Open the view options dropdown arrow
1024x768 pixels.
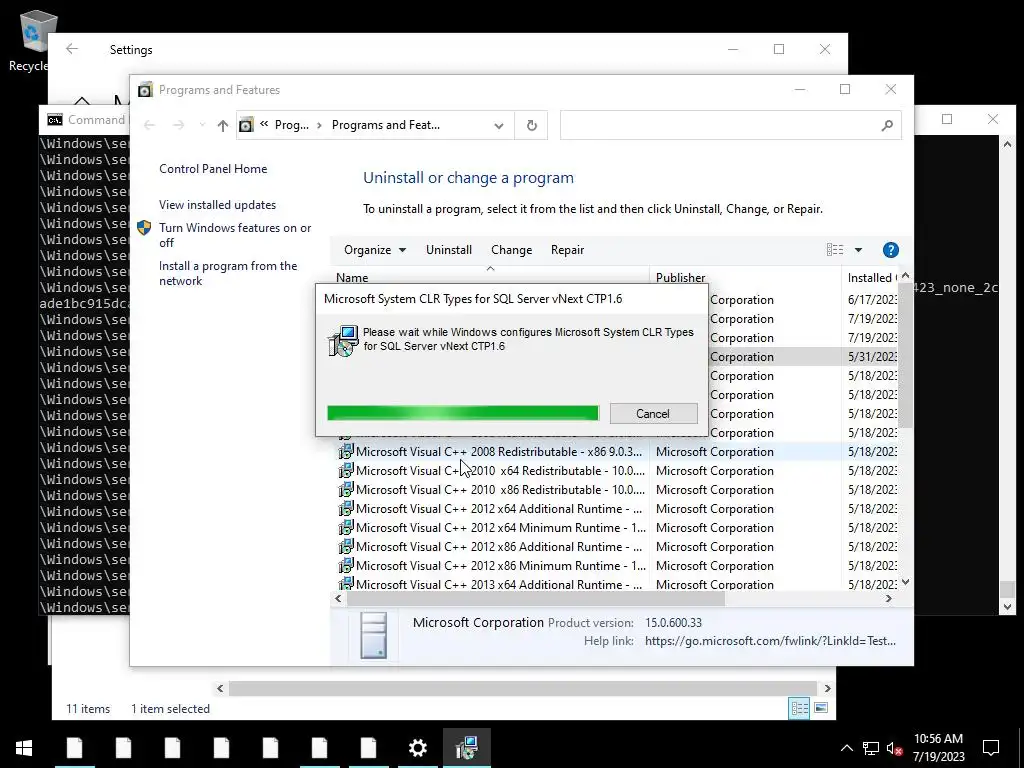pyautogui.click(x=858, y=249)
